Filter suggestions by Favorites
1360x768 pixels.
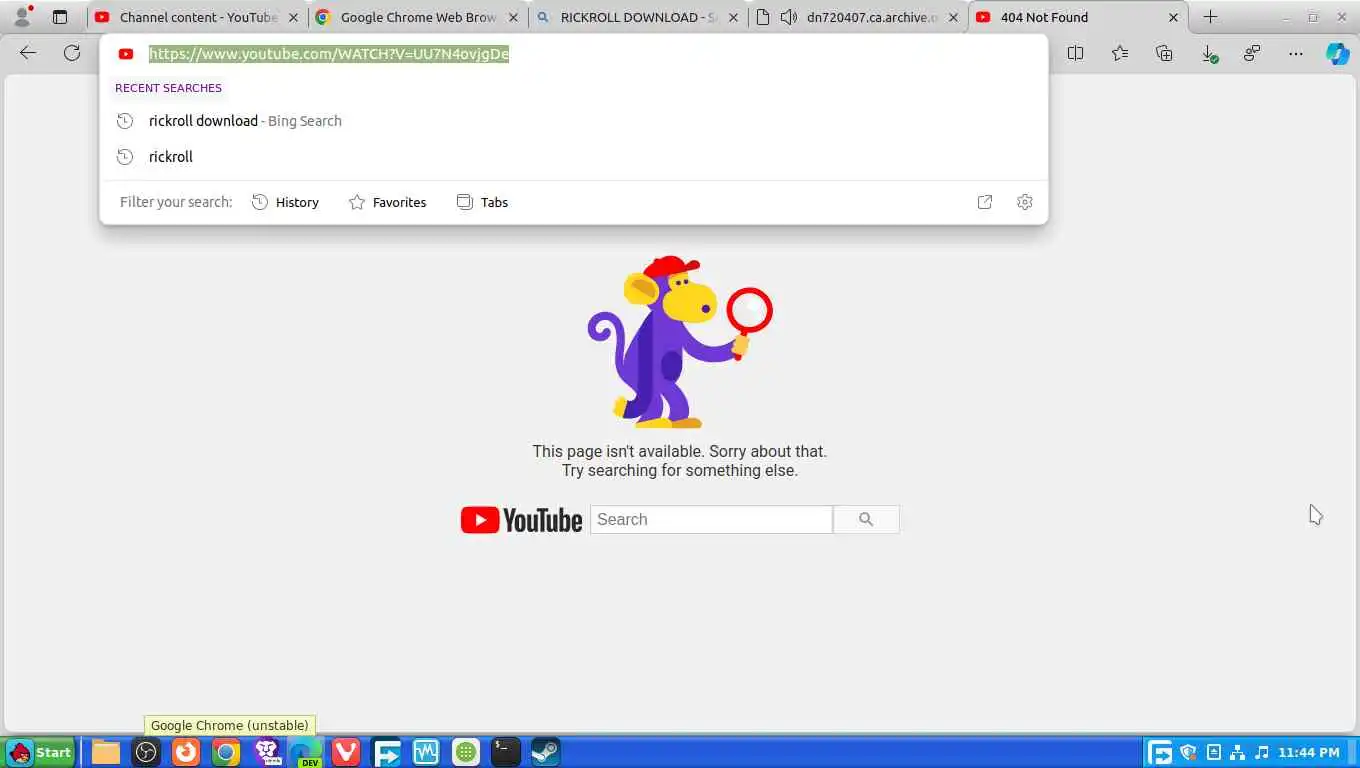coord(387,202)
